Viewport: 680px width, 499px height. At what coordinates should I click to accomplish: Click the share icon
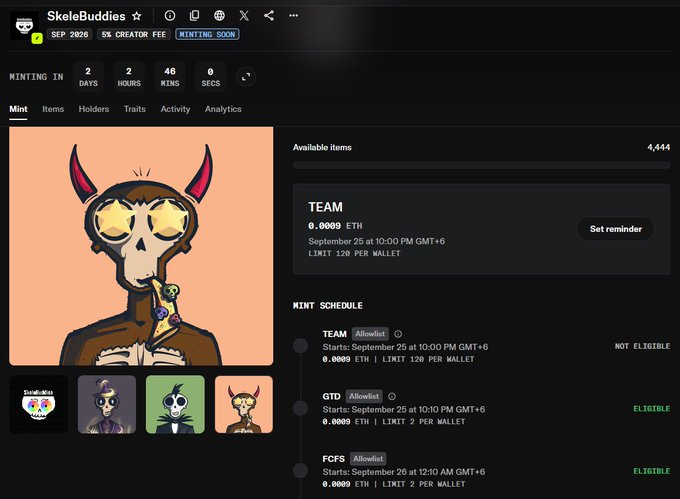[x=269, y=16]
